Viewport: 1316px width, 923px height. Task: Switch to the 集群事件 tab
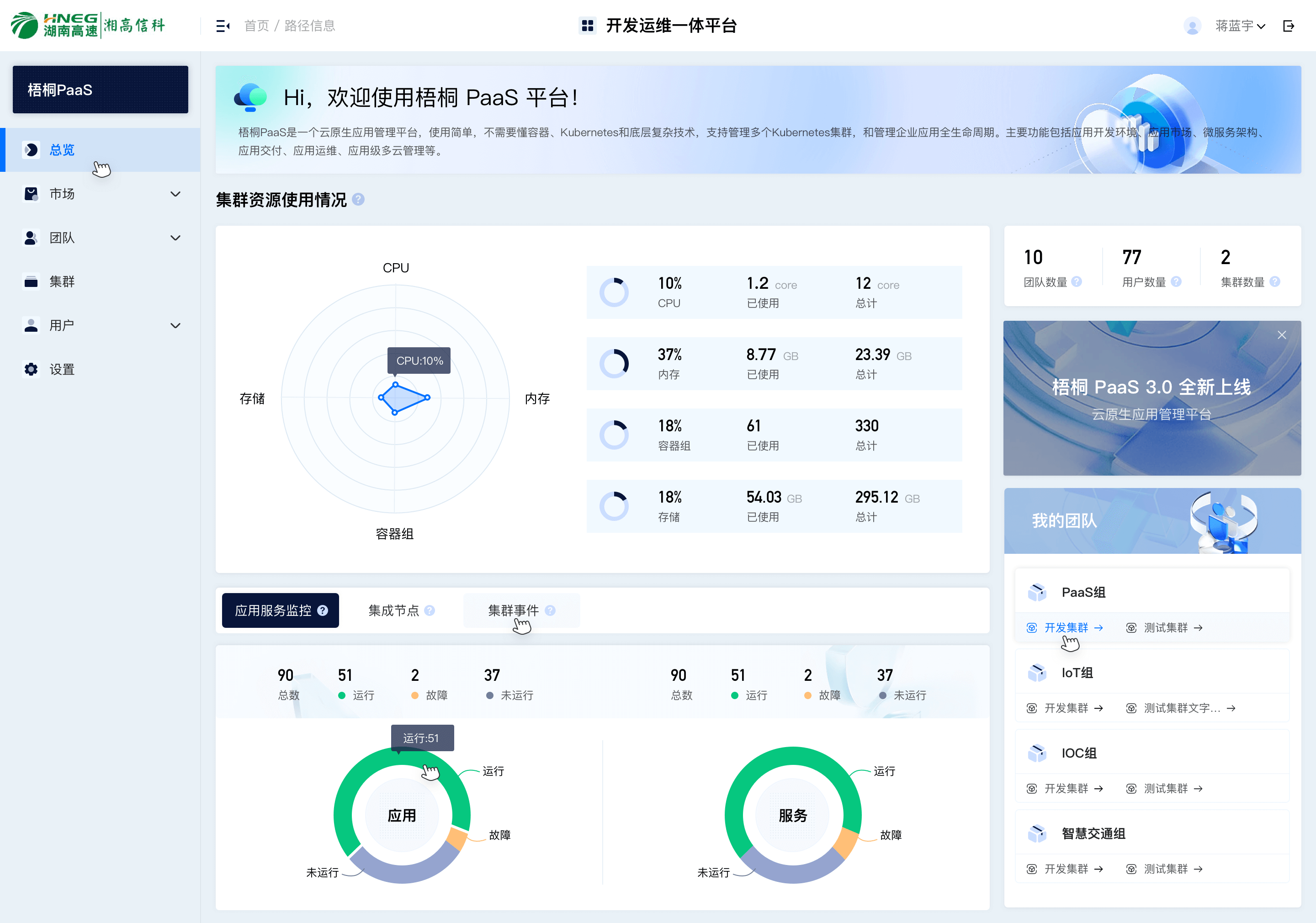pos(514,610)
